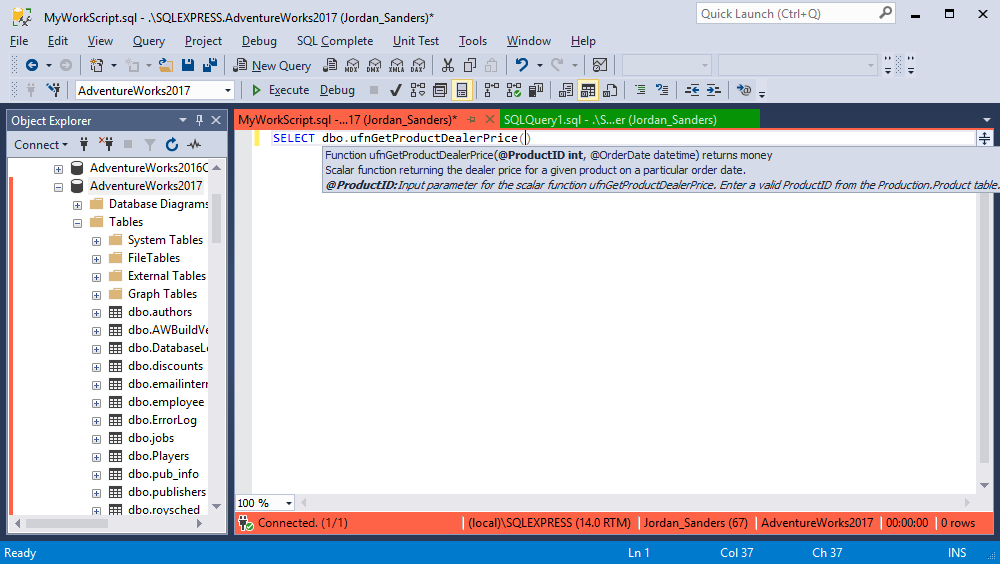
Task: Click the Object Explorer horizontal scrollbar
Action: tap(66, 523)
